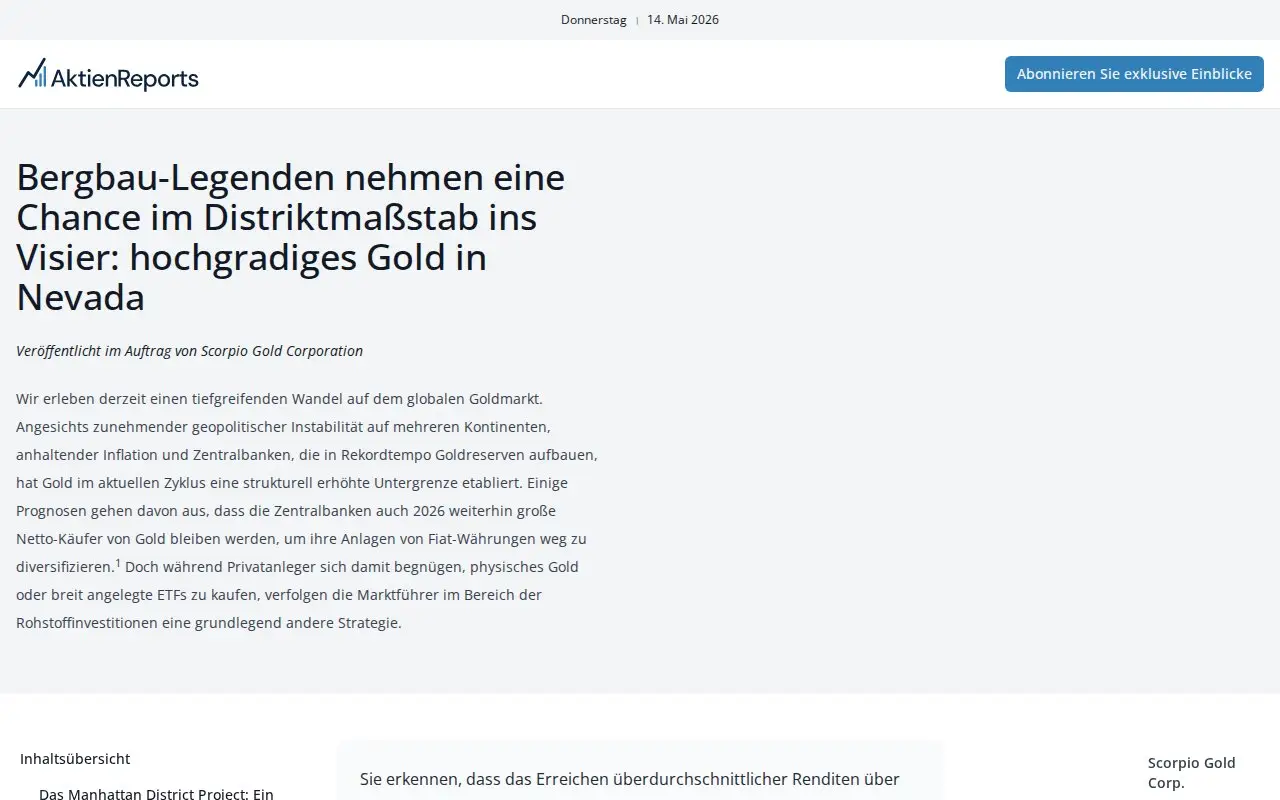Open 'Das Manhattan District Project' contents link
The height and width of the screenshot is (800, 1280).
coord(156,794)
